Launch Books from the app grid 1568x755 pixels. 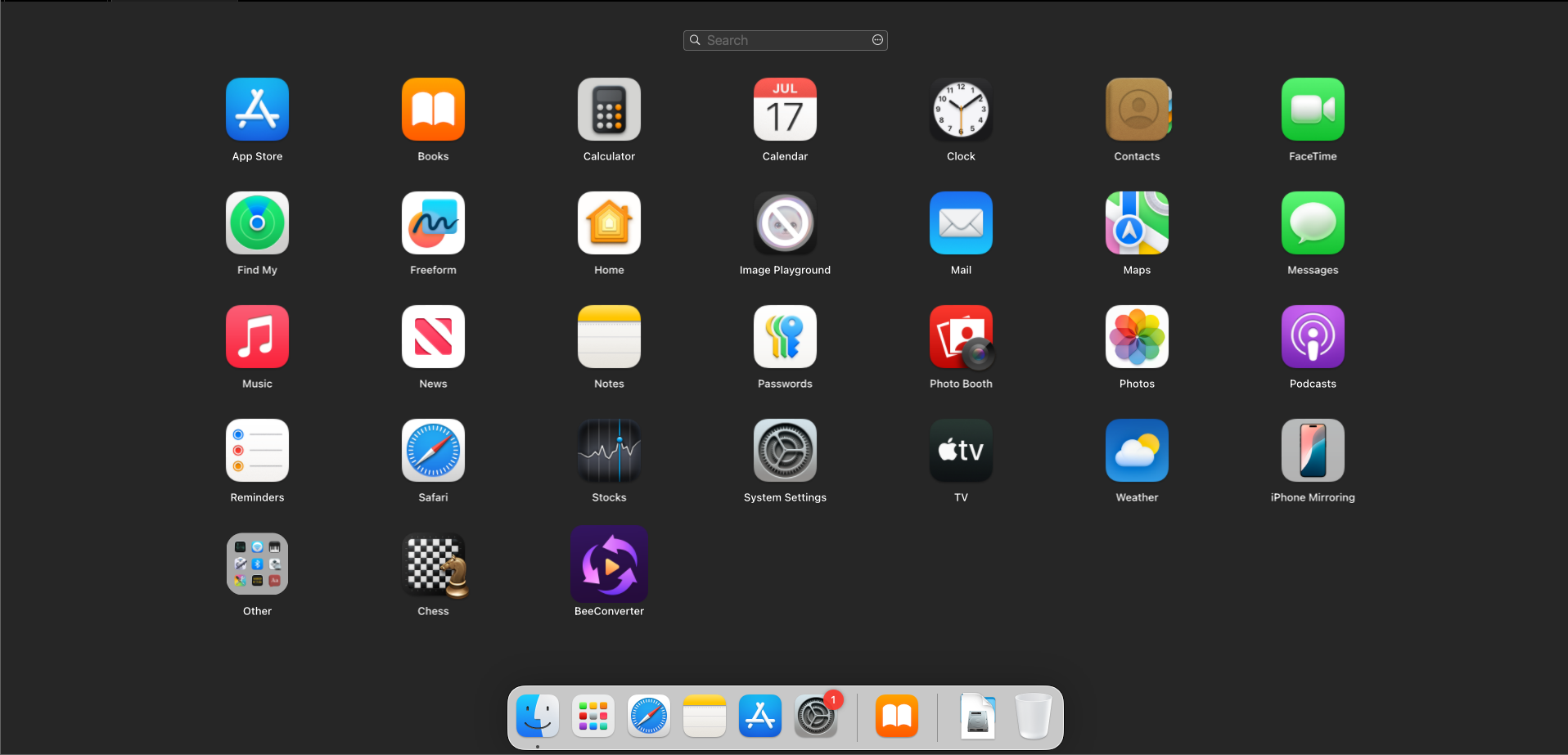(x=433, y=110)
